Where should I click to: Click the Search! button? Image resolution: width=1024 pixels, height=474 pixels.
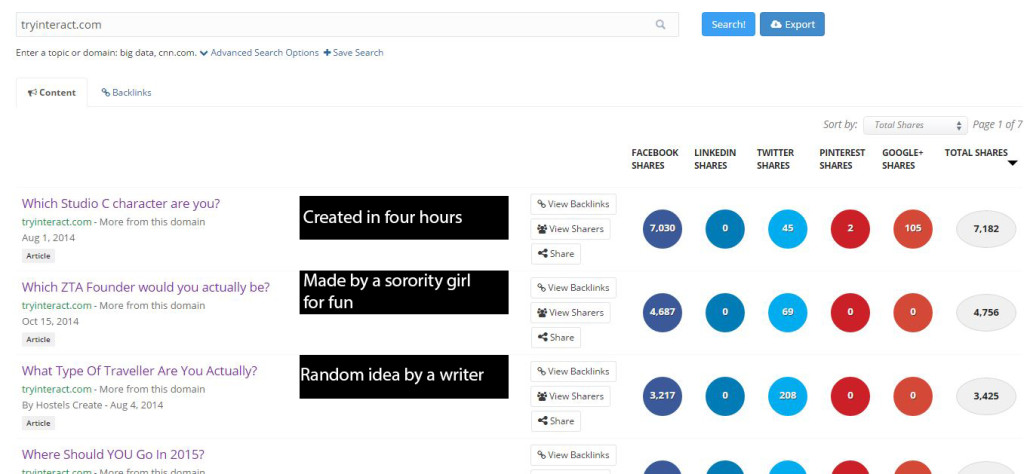[728, 24]
